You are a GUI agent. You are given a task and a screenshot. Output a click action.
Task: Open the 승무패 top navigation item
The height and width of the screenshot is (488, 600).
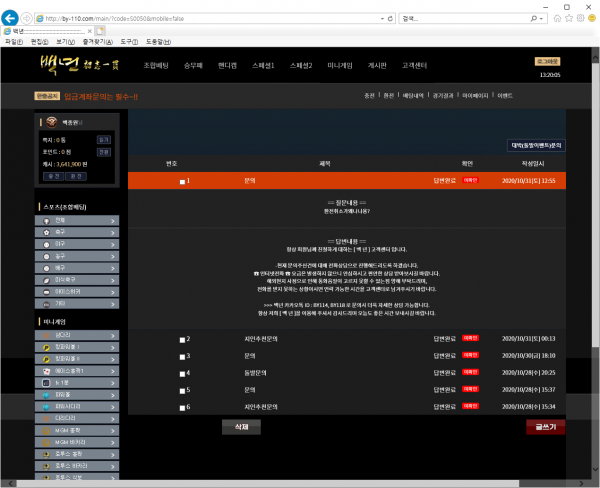[x=193, y=65]
